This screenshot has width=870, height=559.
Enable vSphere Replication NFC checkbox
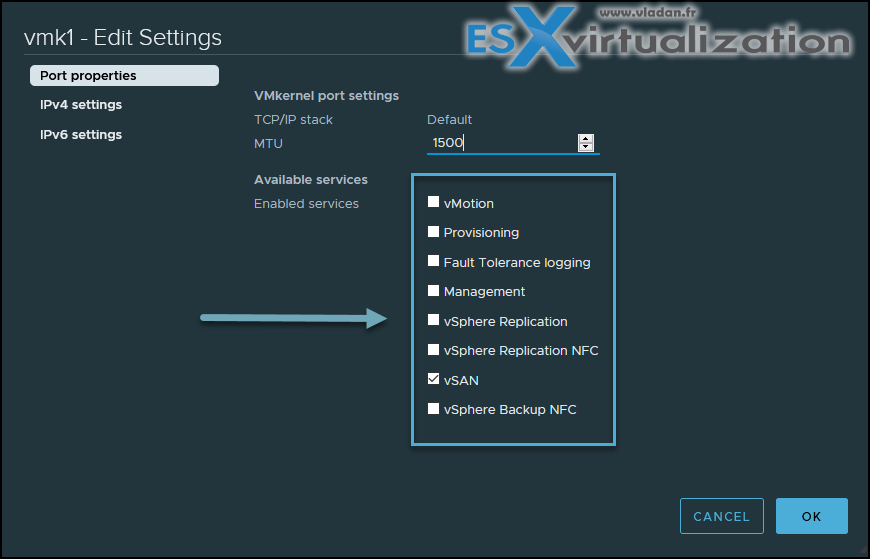[433, 350]
